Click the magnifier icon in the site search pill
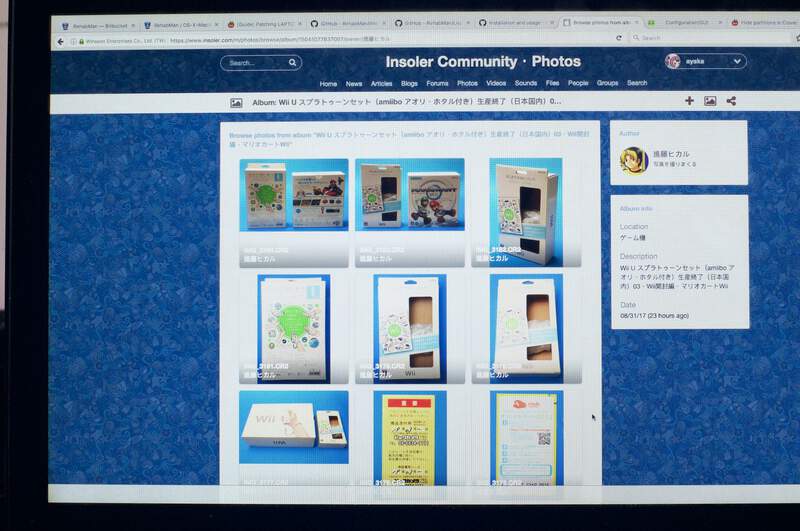800x531 pixels. coord(292,63)
